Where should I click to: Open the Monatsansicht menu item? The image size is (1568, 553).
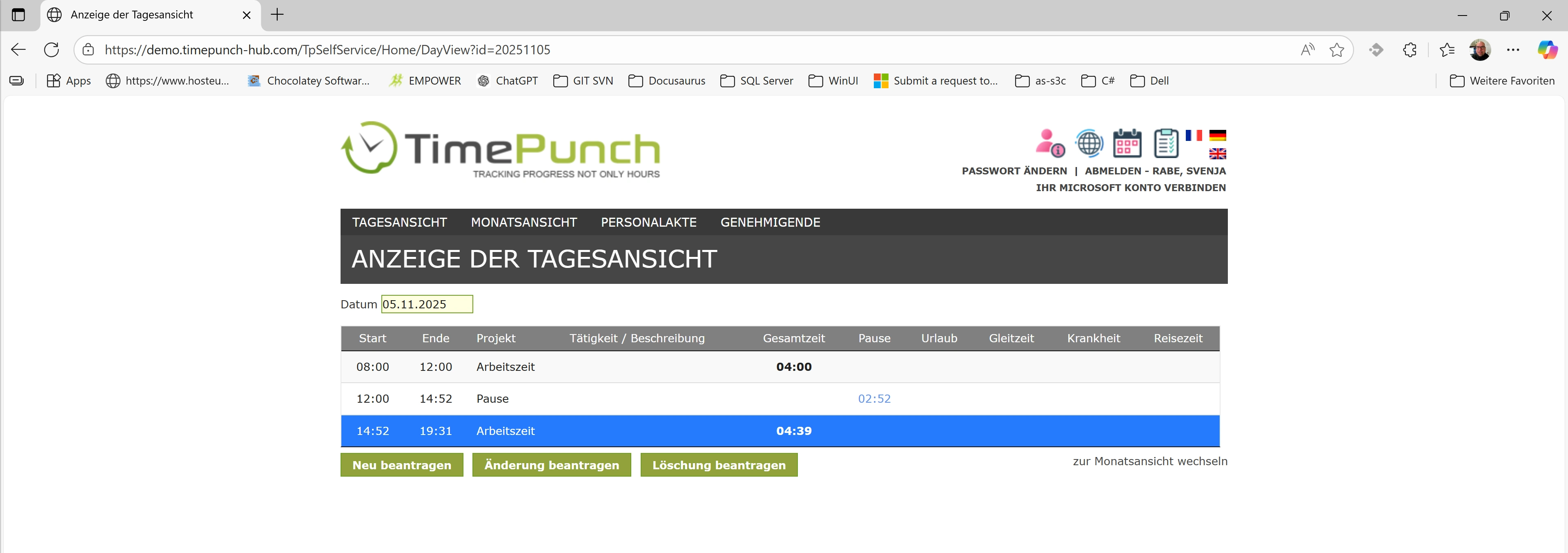point(523,222)
